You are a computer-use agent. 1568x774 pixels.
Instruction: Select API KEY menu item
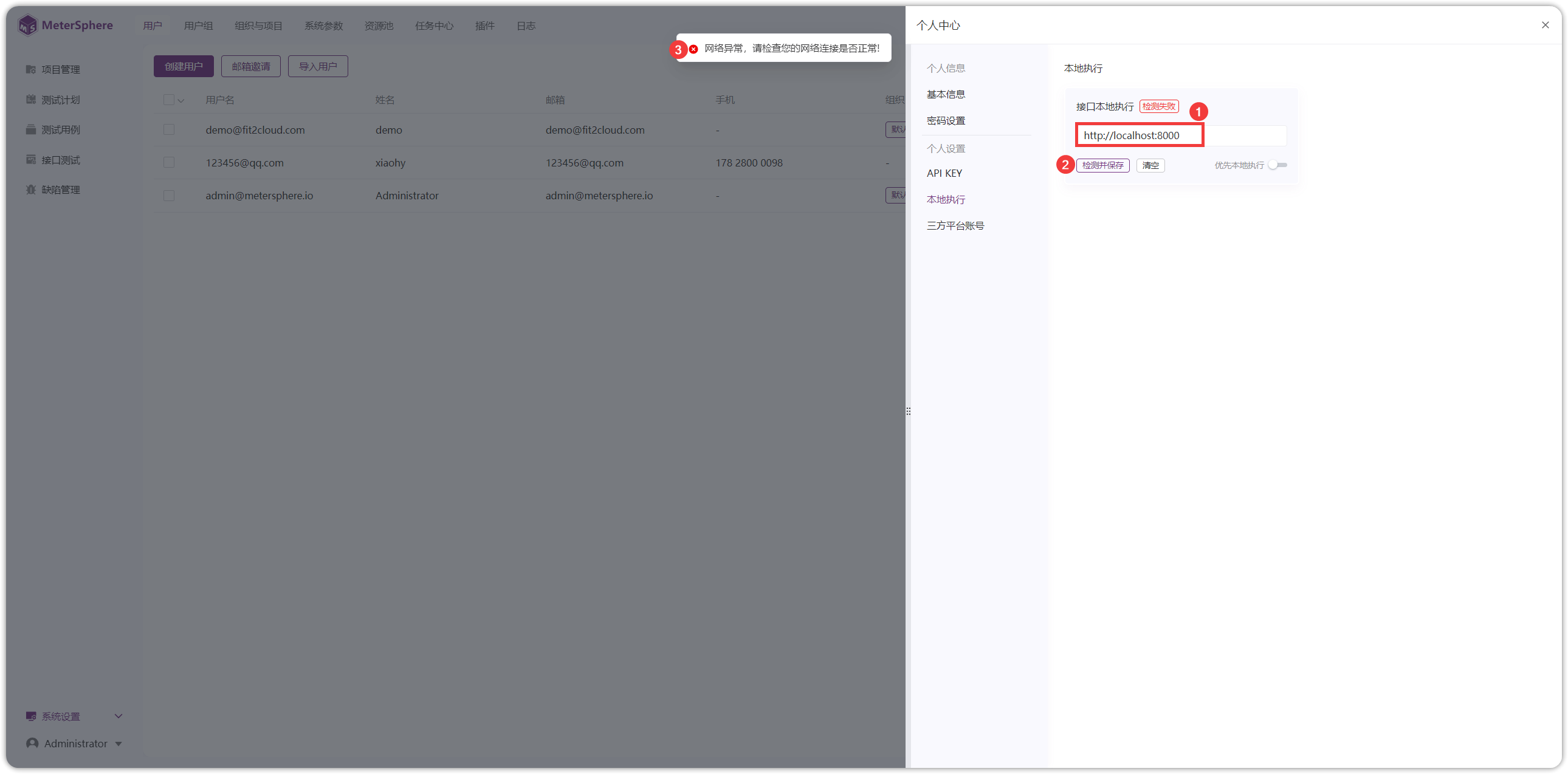[944, 173]
